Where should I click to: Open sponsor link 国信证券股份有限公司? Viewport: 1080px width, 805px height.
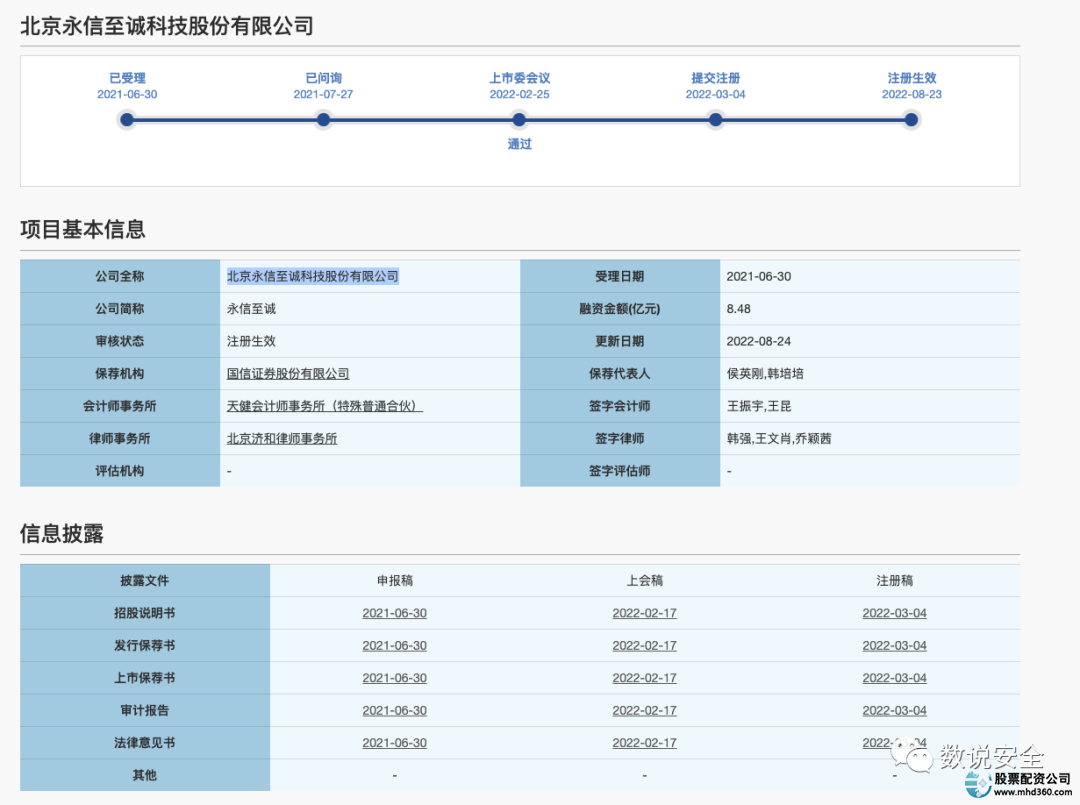pyautogui.click(x=288, y=373)
